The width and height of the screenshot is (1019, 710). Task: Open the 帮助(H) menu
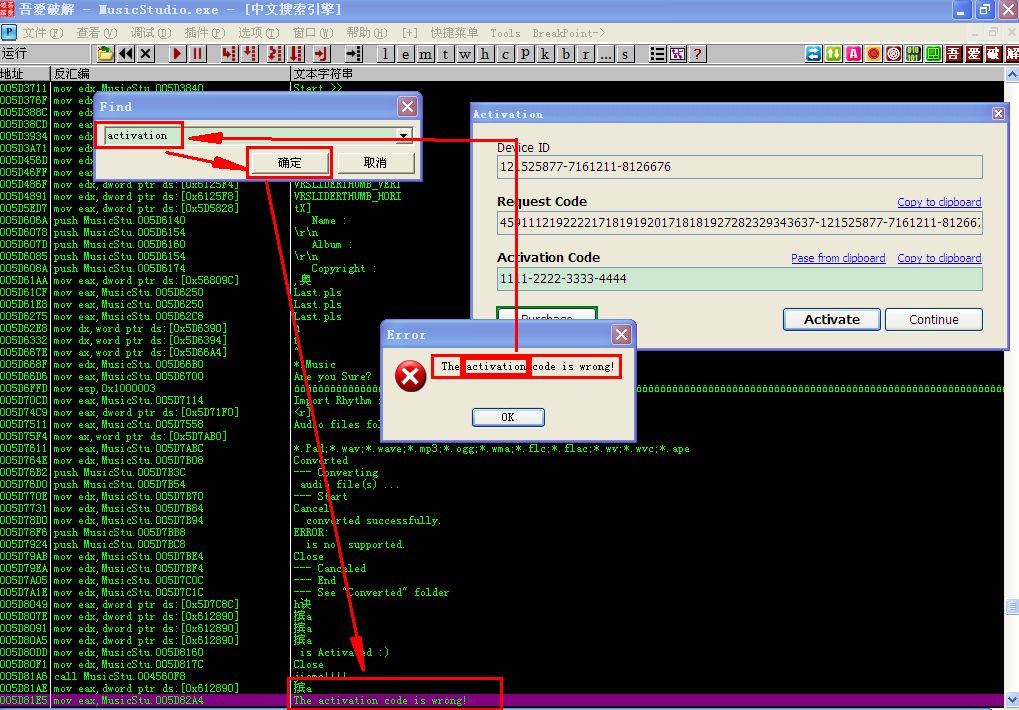click(367, 32)
